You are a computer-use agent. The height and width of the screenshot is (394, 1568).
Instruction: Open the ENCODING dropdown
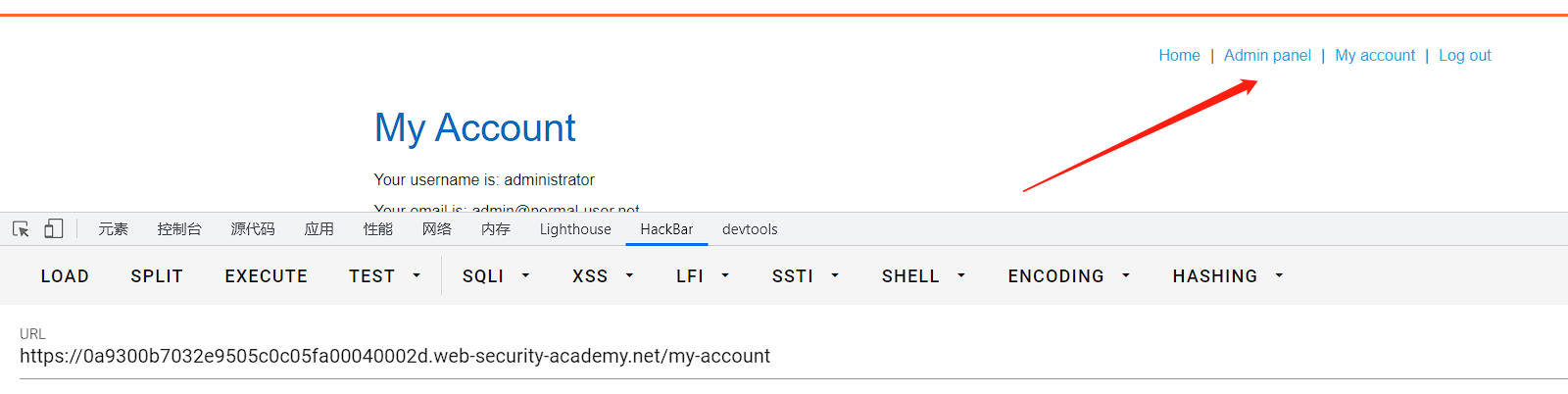(x=1069, y=276)
